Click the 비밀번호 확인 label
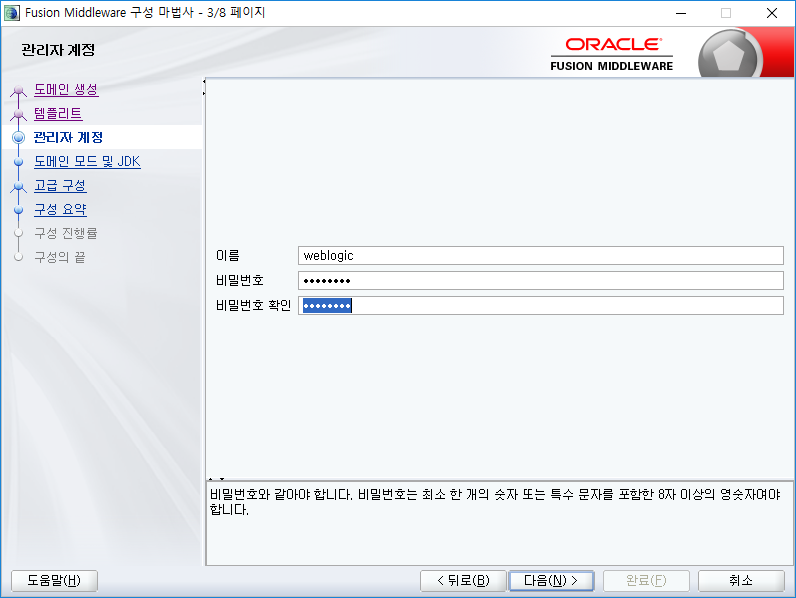Image resolution: width=796 pixels, height=598 pixels. pyautogui.click(x=253, y=305)
